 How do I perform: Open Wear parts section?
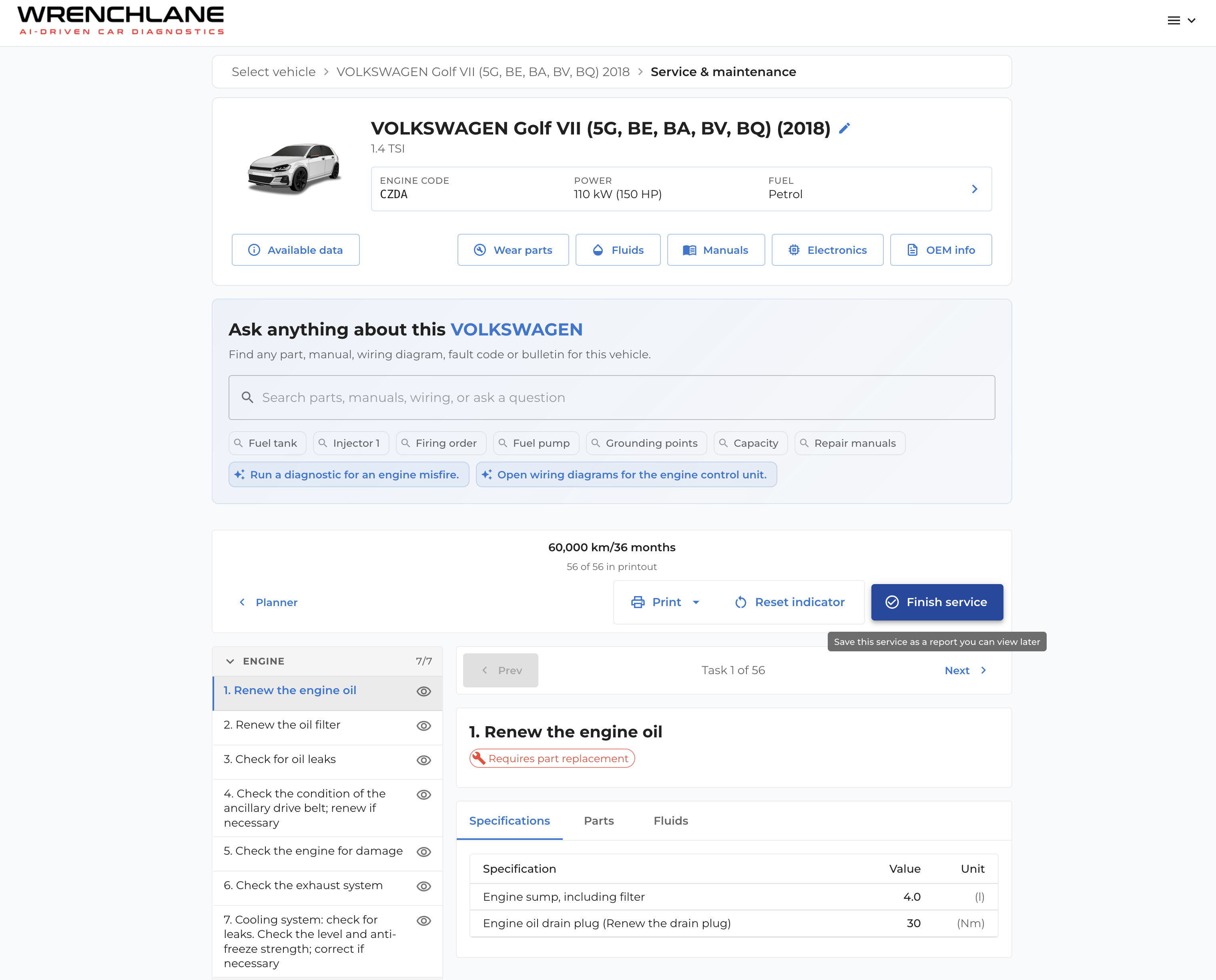pyautogui.click(x=513, y=250)
